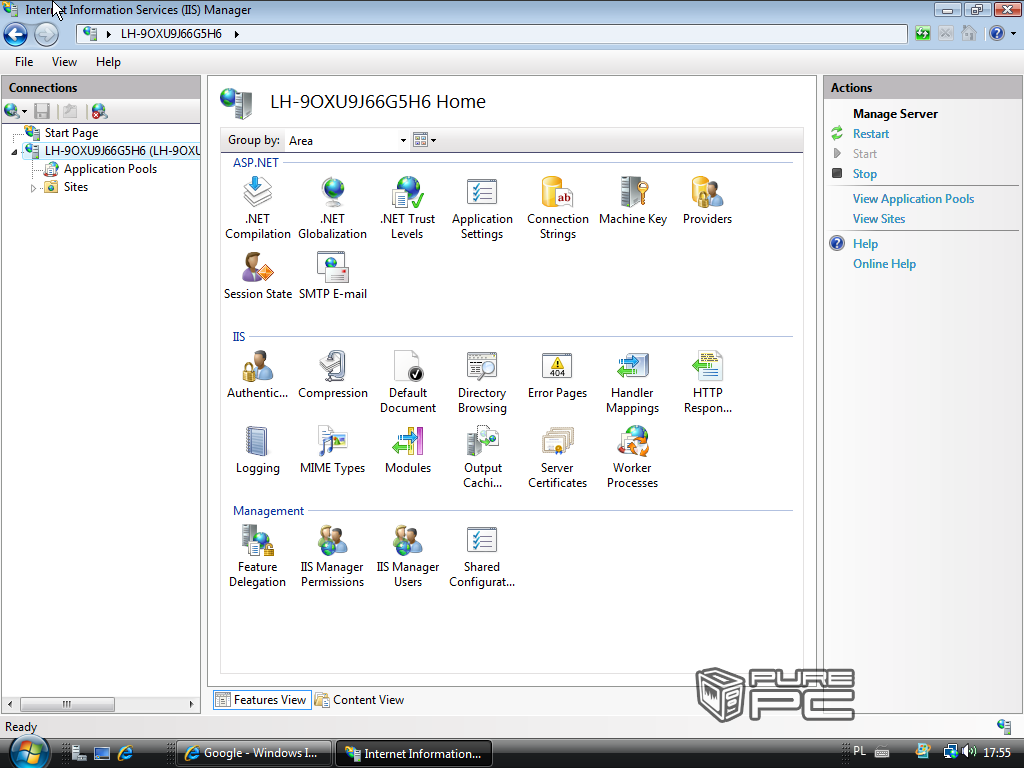Click the Connections pane horizontal scrollbar thumb
The width and height of the screenshot is (1024, 768).
pos(67,704)
